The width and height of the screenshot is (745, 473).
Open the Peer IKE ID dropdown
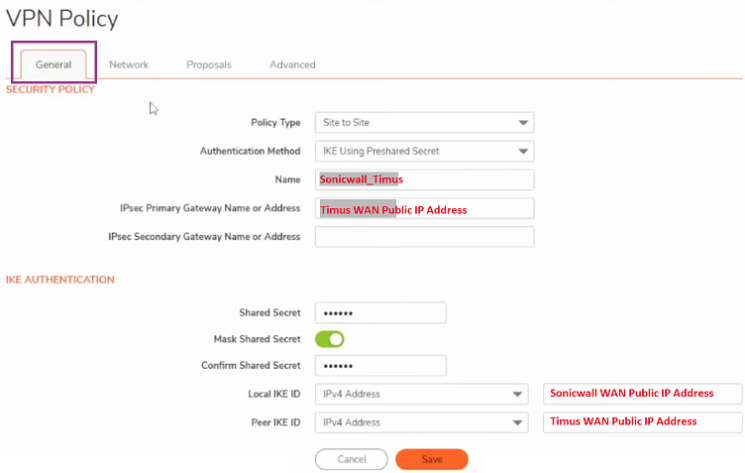pos(421,423)
